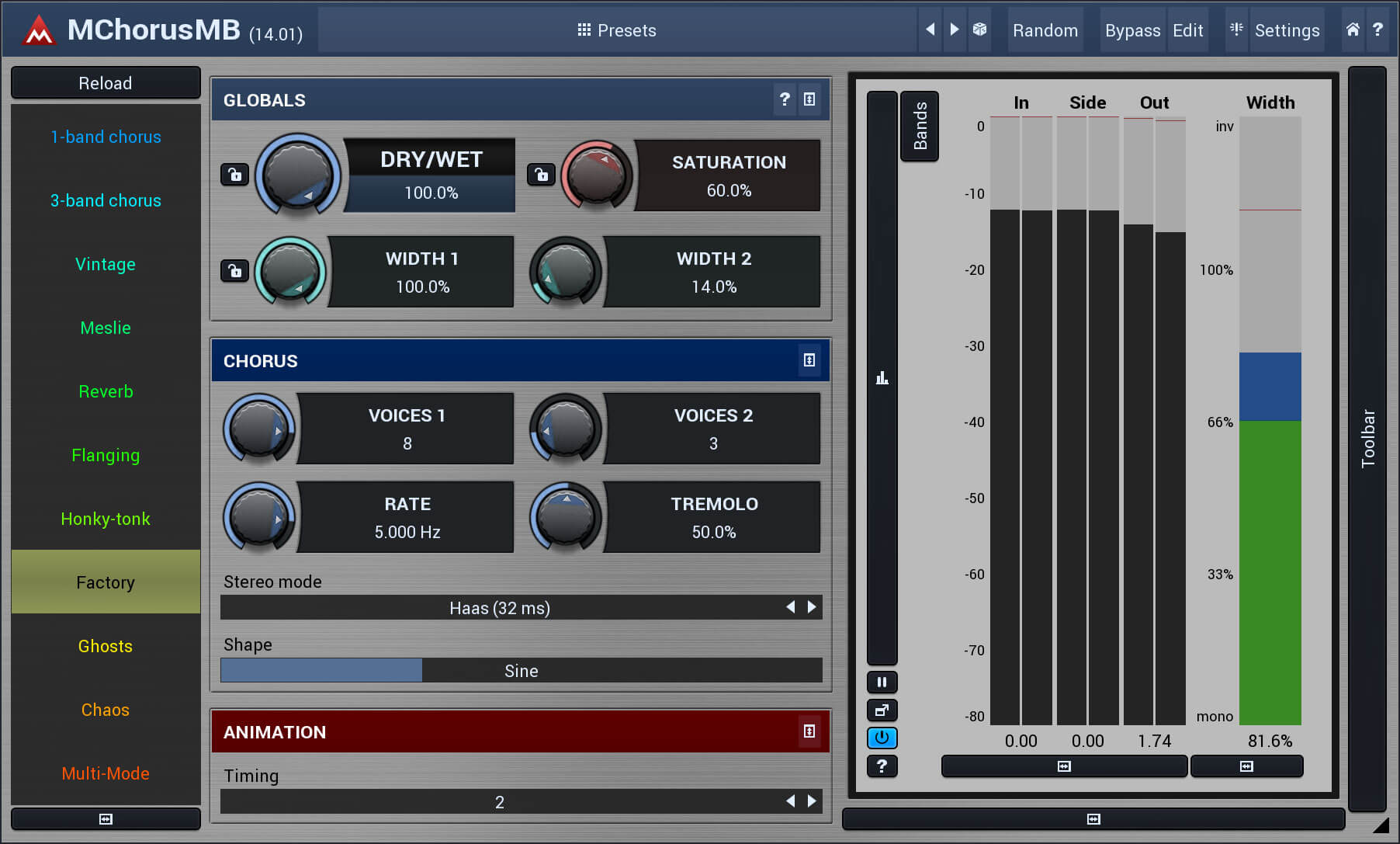Pause the meters
The image size is (1400, 844).
coord(882,682)
